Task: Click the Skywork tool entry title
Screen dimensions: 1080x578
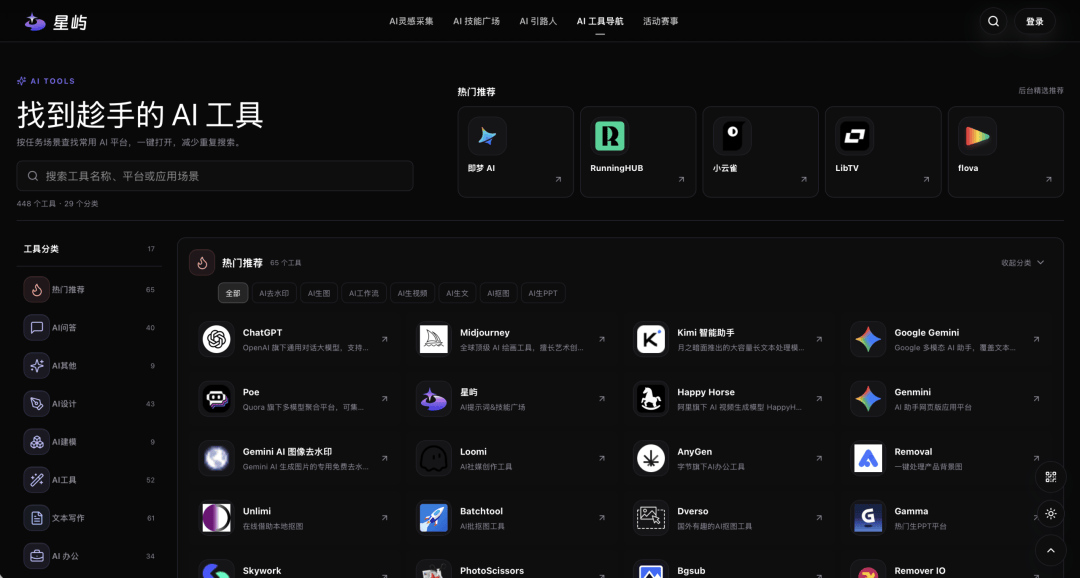Action: tap(262, 570)
